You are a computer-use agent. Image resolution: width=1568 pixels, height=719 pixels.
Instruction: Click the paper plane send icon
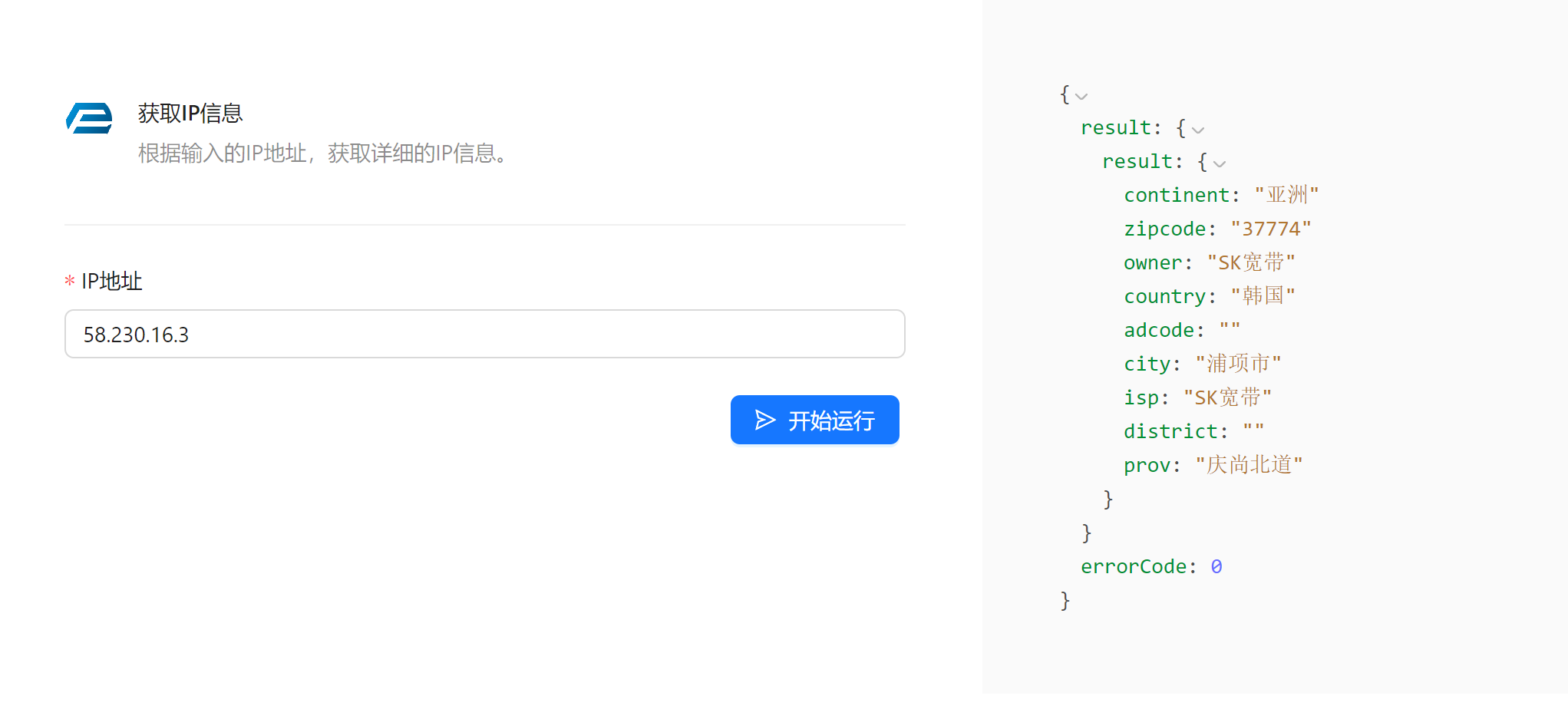point(765,420)
